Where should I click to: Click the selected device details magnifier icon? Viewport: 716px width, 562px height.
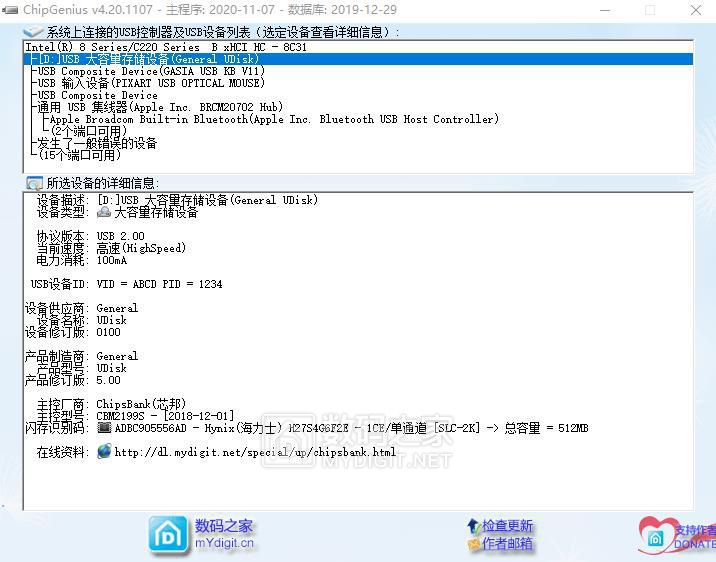coord(34,183)
